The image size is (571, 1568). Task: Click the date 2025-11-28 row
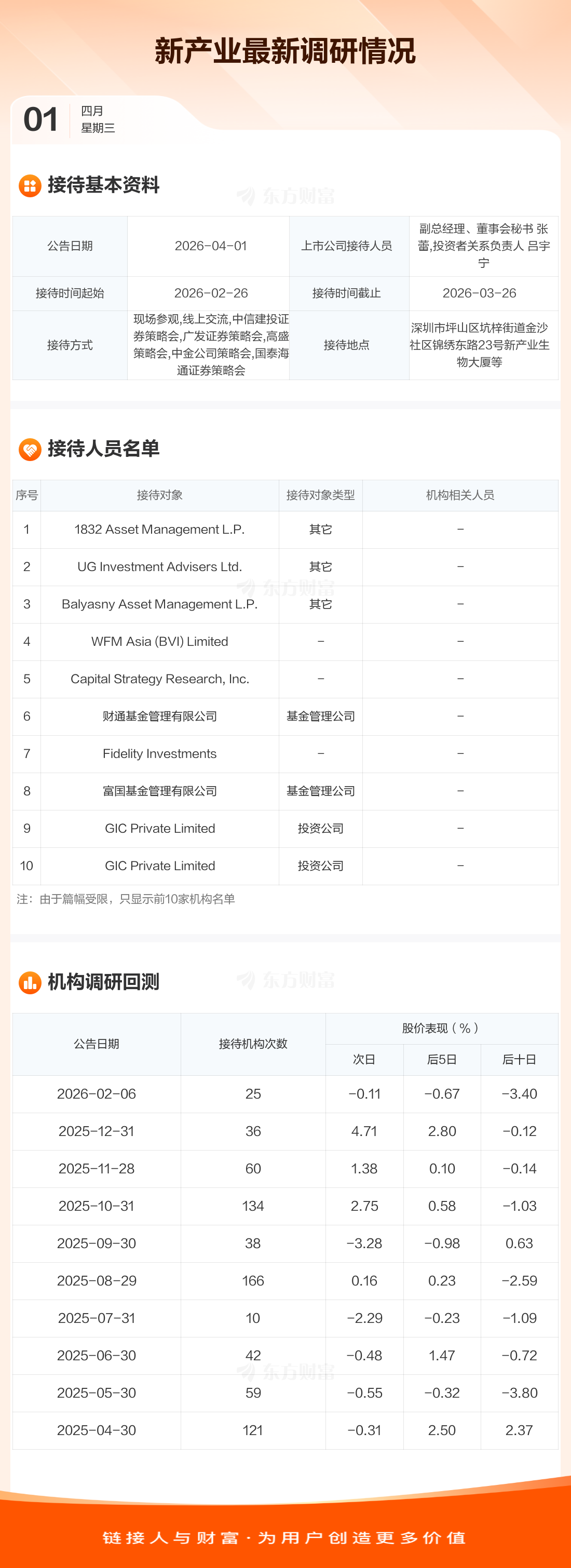click(x=285, y=1169)
